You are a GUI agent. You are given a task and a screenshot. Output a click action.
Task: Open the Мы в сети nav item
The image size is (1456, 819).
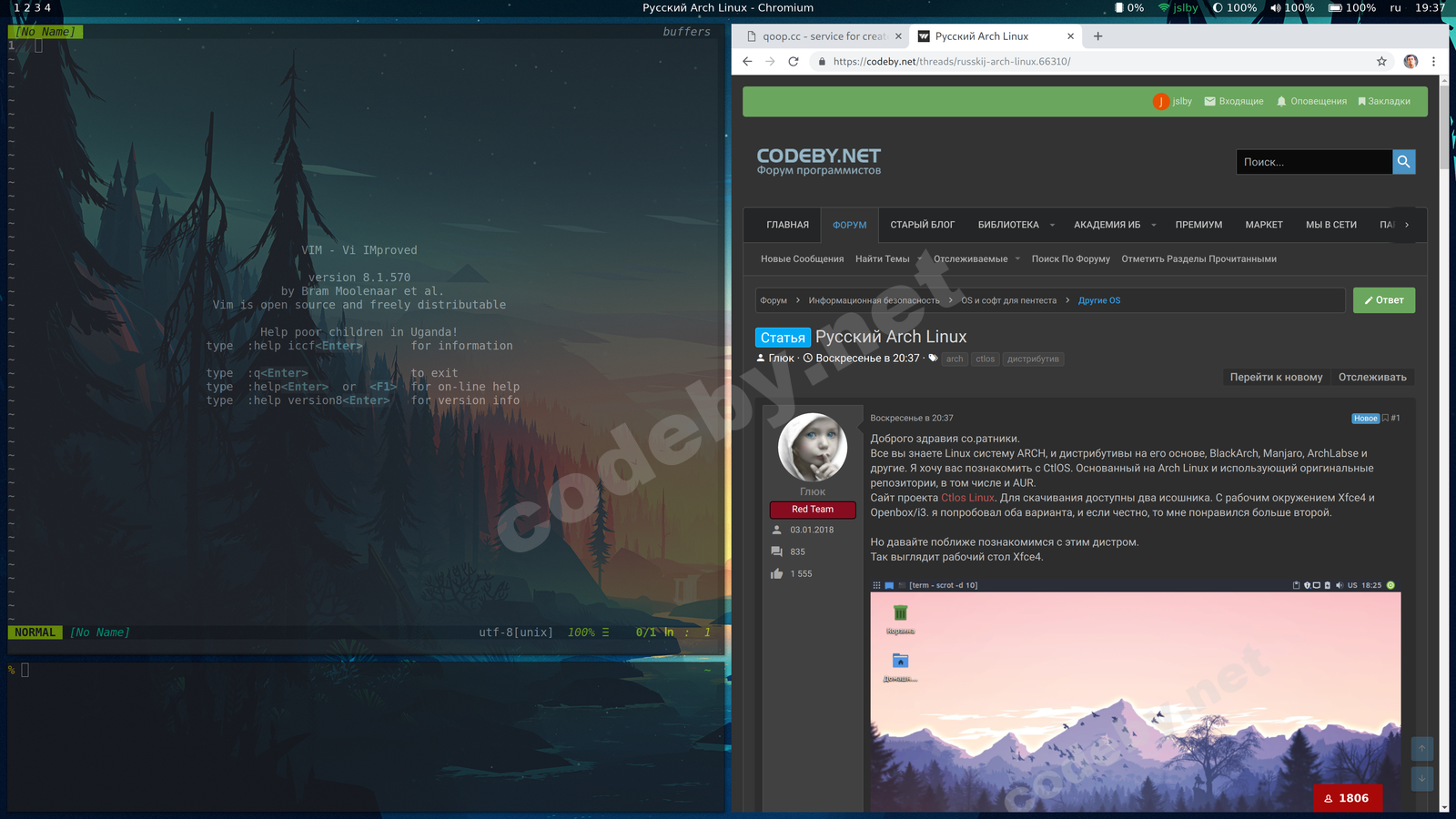coord(1331,225)
